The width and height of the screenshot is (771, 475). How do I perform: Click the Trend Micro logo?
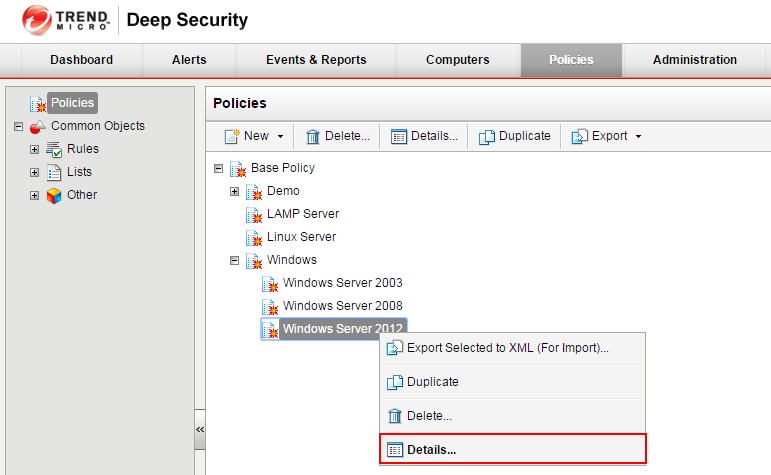[66, 20]
